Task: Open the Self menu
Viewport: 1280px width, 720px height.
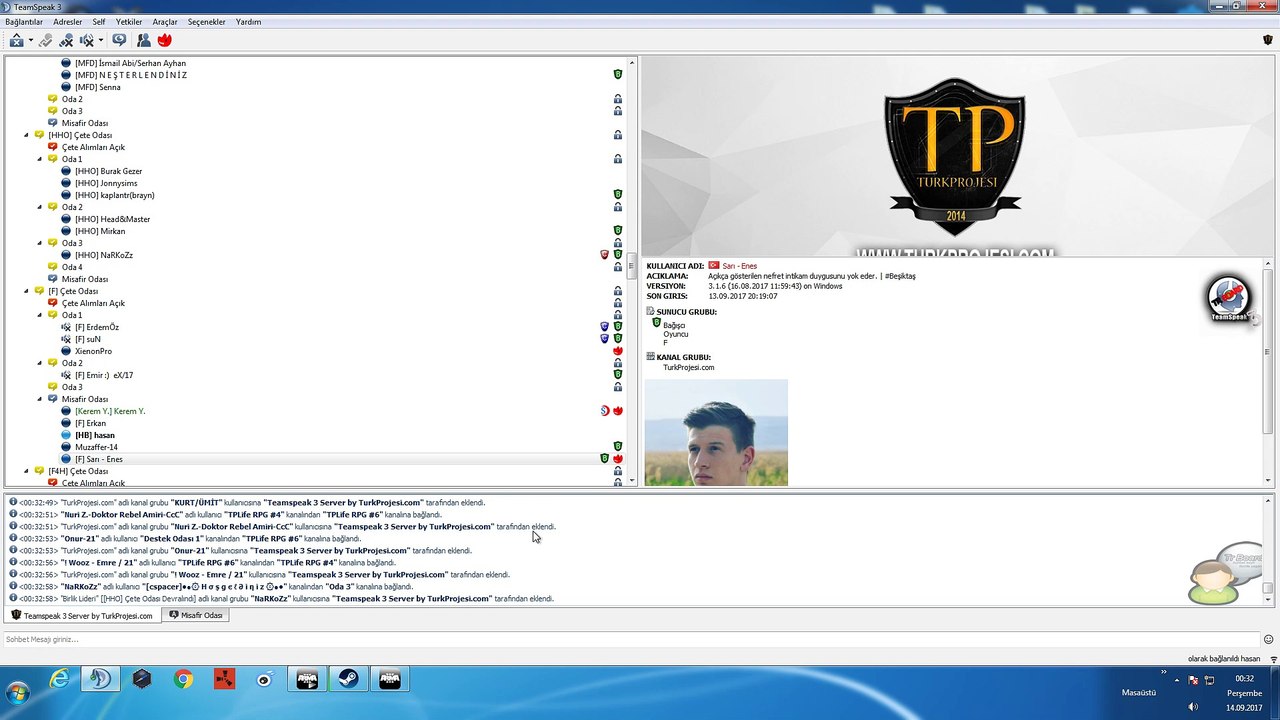Action: (99, 21)
